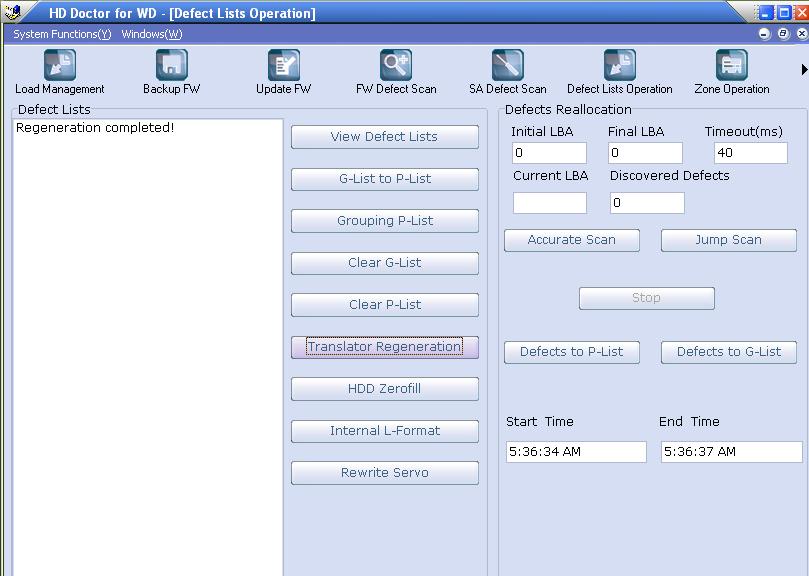Click Defects to P-List button
Viewport: 809px width, 576px height.
pos(572,352)
